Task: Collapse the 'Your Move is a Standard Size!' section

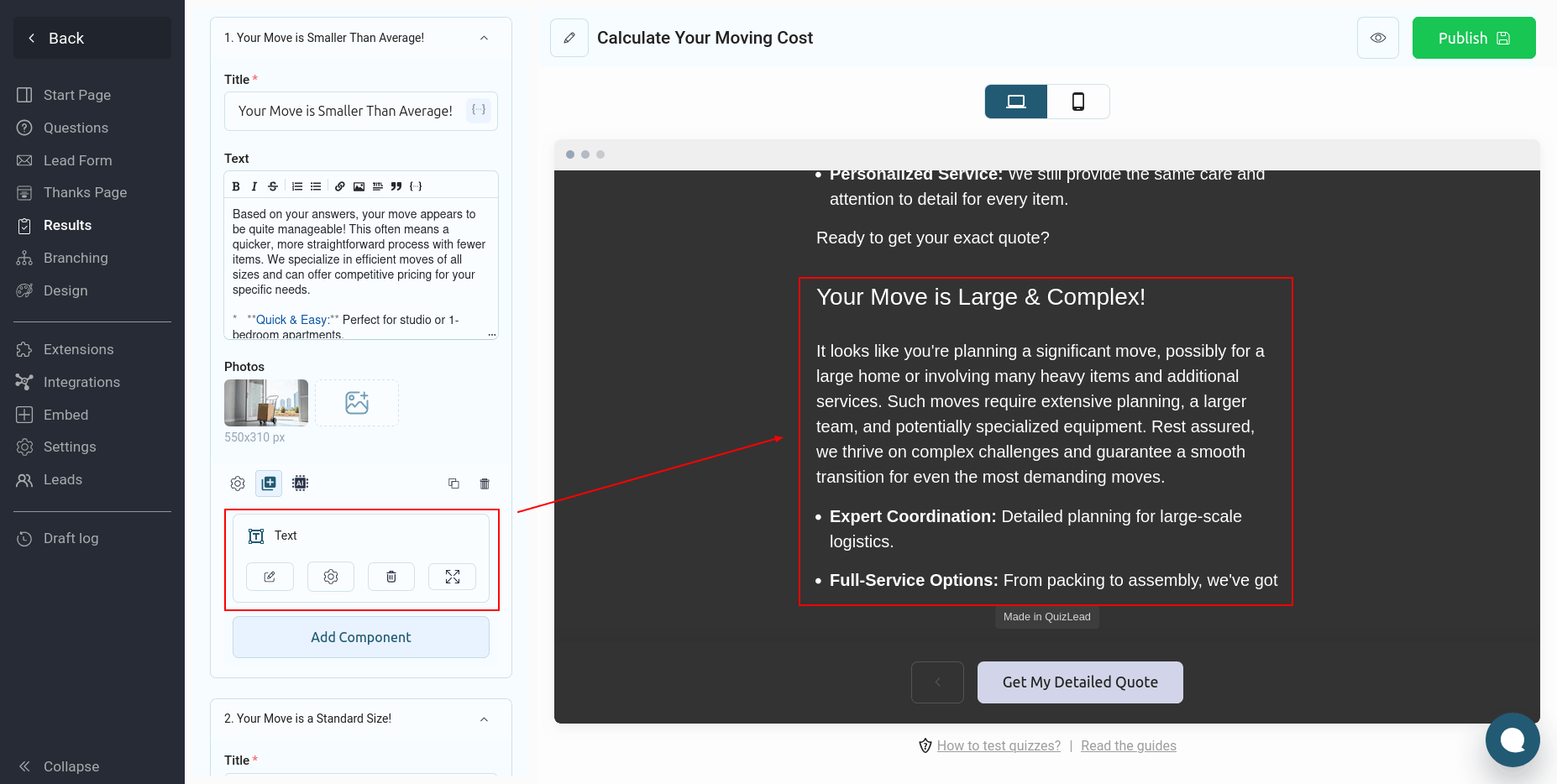Action: point(484,719)
